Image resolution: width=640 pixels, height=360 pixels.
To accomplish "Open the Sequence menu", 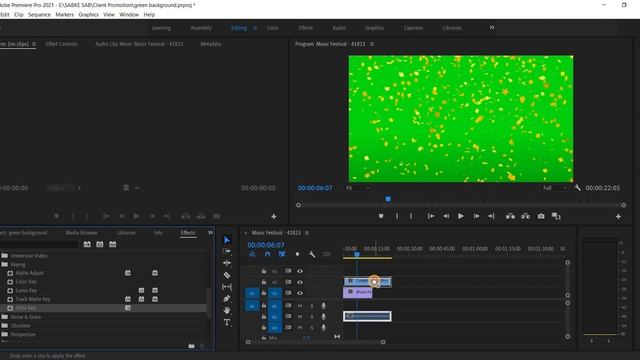I will tap(39, 14).
